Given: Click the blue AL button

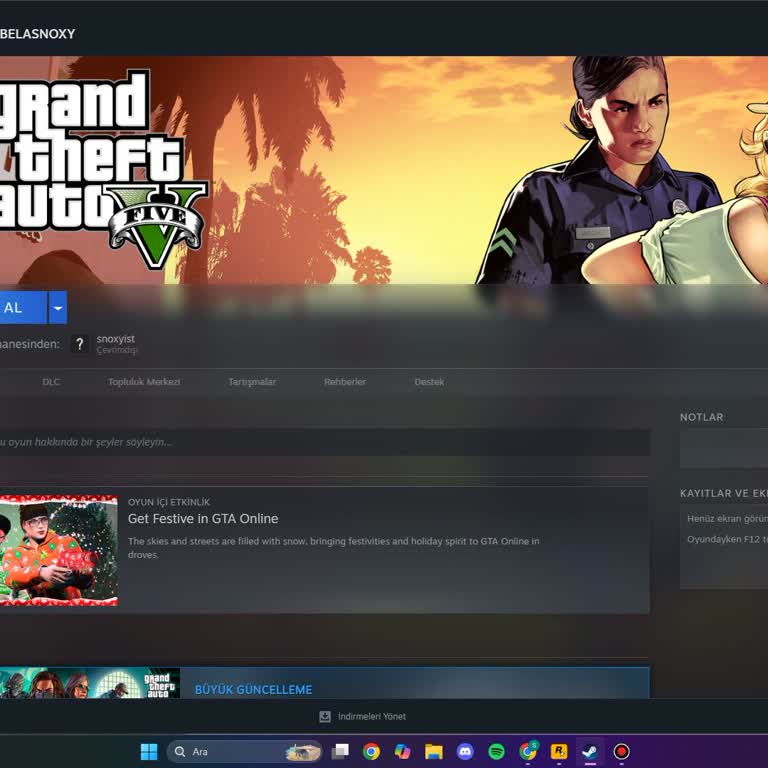Looking at the screenshot, I should pyautogui.click(x=23, y=308).
